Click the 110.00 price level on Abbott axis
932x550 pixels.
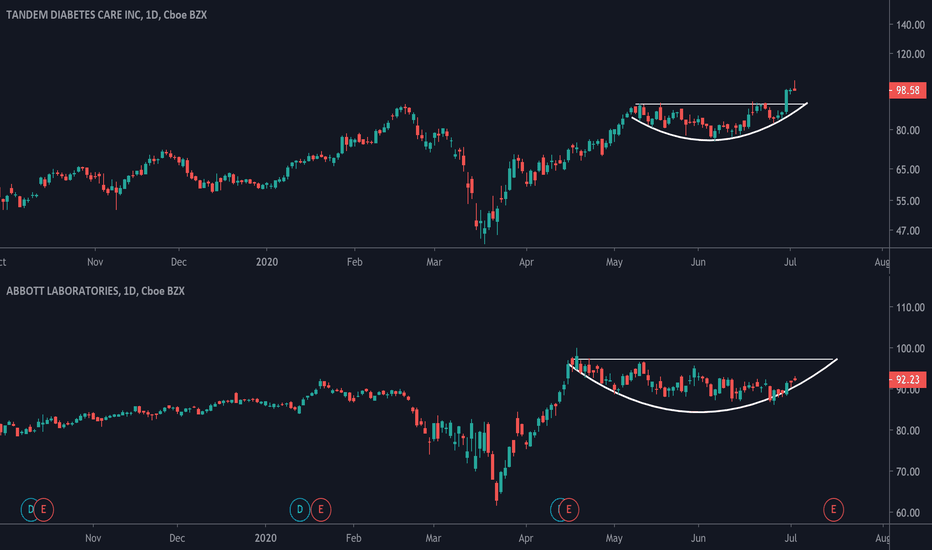coord(911,307)
